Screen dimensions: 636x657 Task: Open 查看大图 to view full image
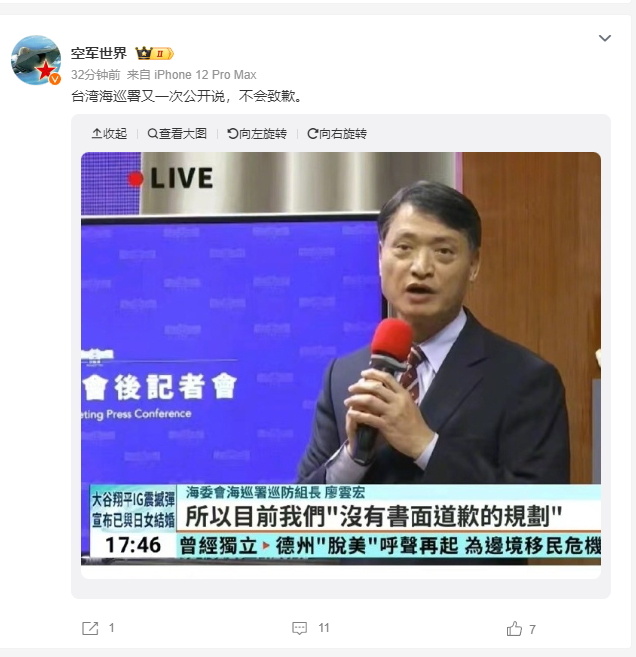[x=178, y=134]
